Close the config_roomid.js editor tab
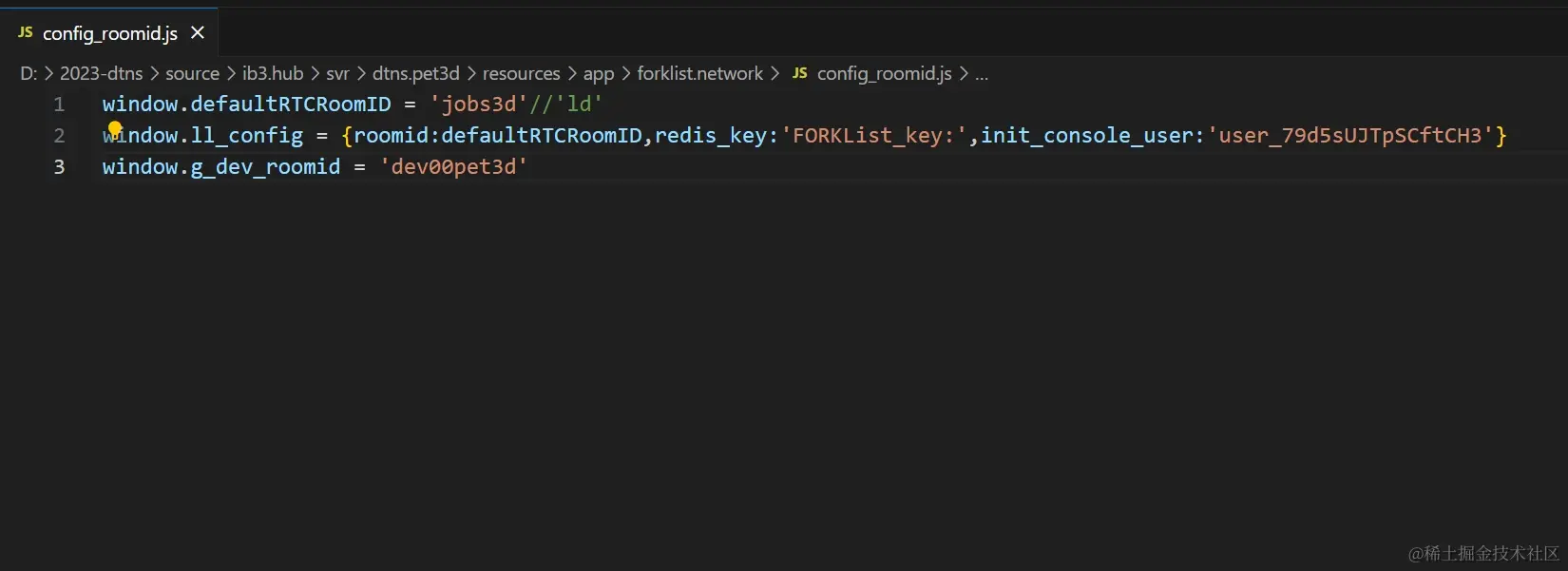 198,32
